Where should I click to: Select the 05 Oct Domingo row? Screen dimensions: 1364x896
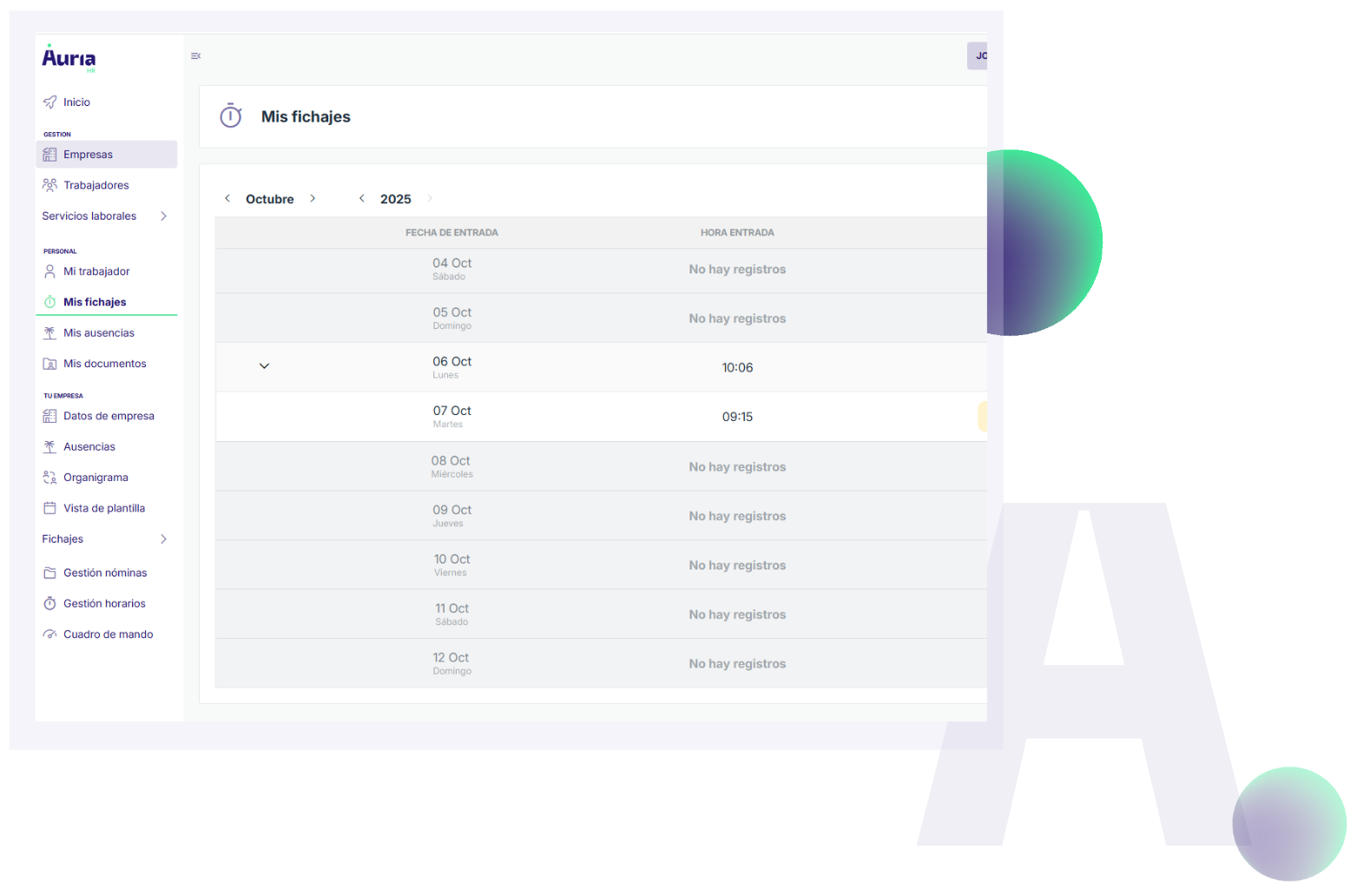[x=601, y=319]
